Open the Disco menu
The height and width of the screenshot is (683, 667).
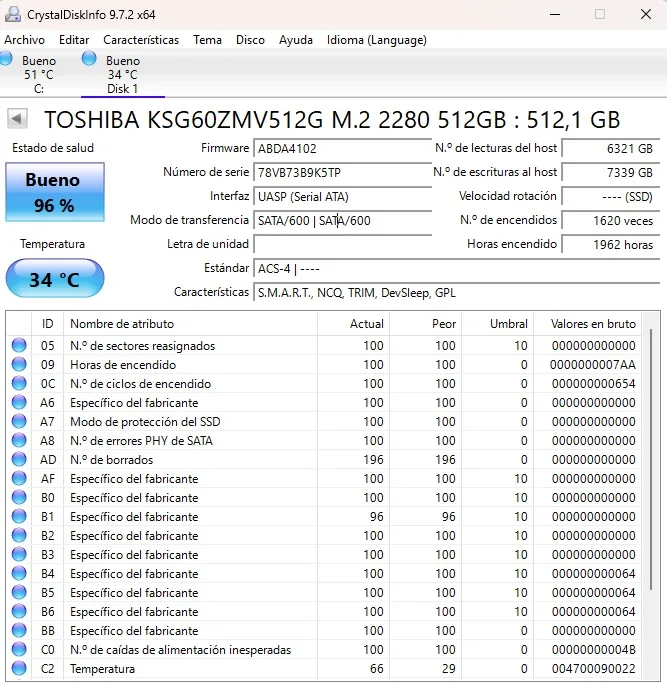point(250,40)
